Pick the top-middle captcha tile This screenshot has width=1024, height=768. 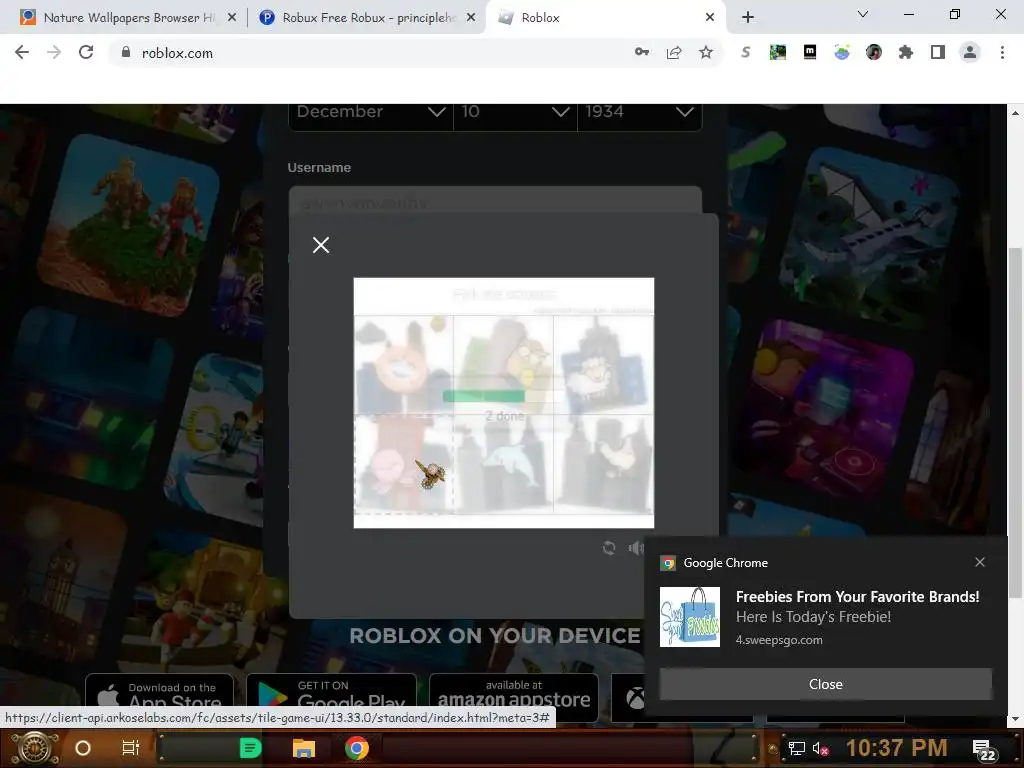[504, 364]
